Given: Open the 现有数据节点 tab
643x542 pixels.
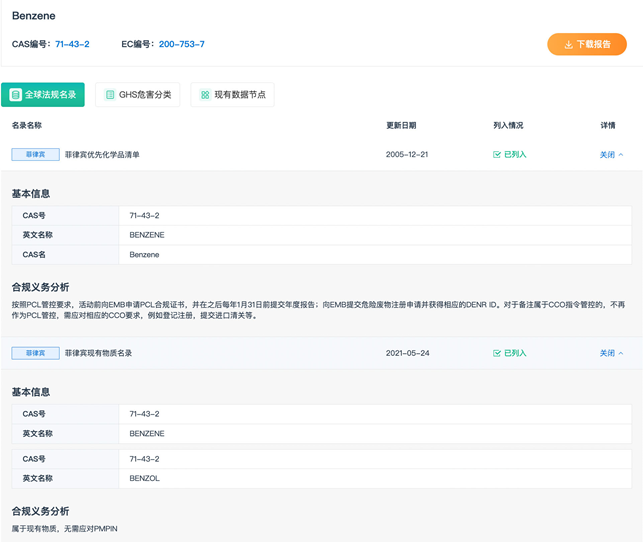Looking at the screenshot, I should tap(232, 95).
